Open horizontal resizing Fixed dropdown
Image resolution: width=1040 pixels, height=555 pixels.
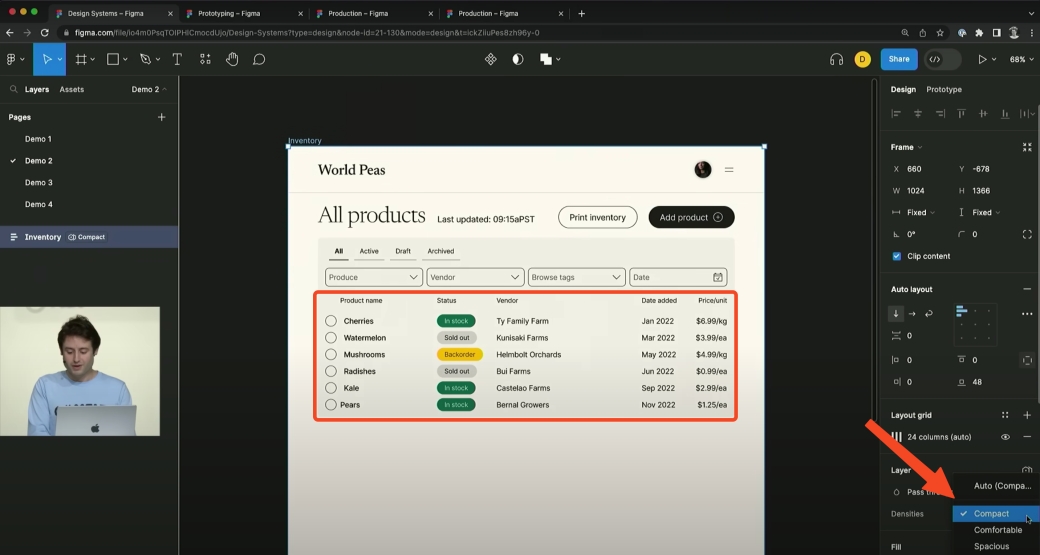tap(921, 213)
